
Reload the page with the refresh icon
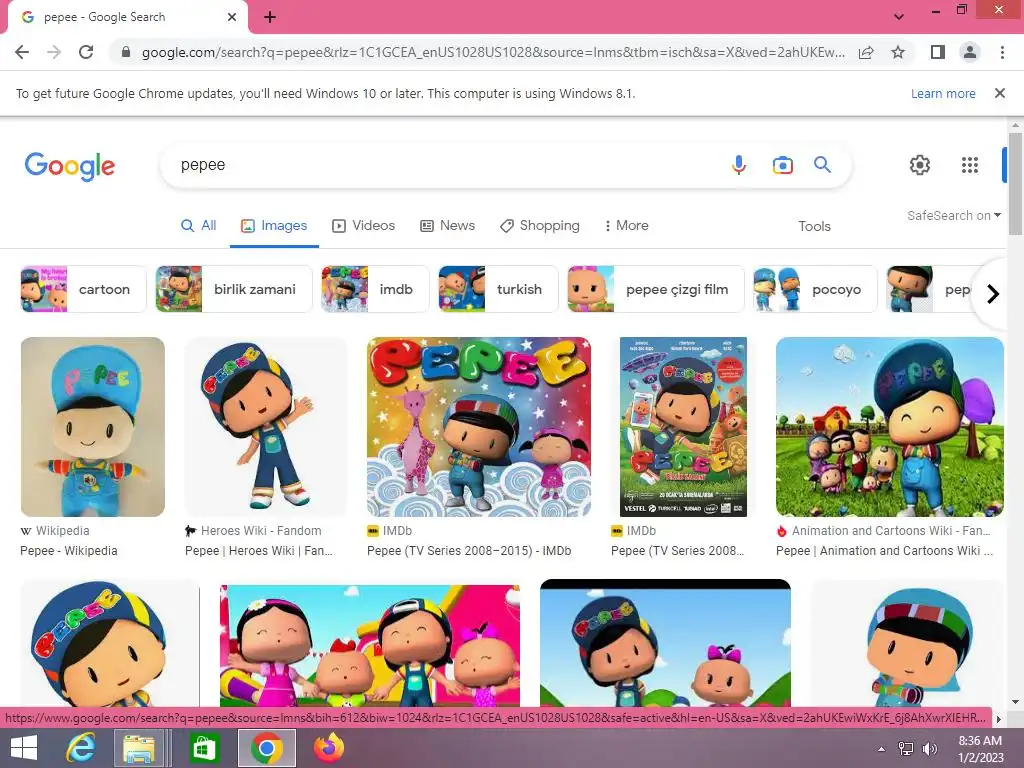coord(86,52)
